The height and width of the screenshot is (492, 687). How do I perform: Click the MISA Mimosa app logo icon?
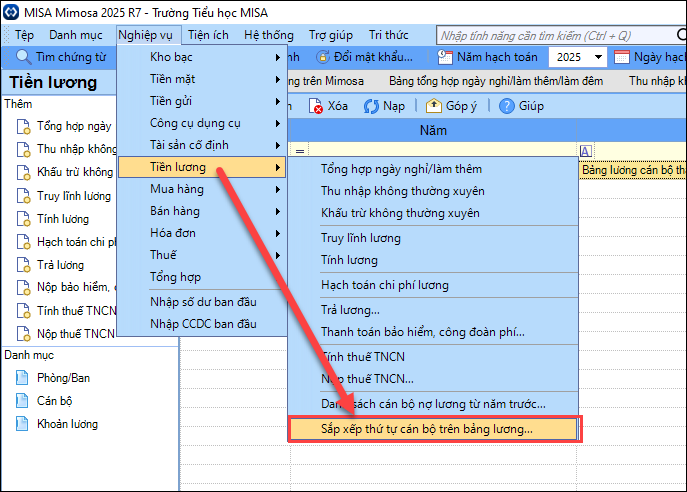pos(11,12)
